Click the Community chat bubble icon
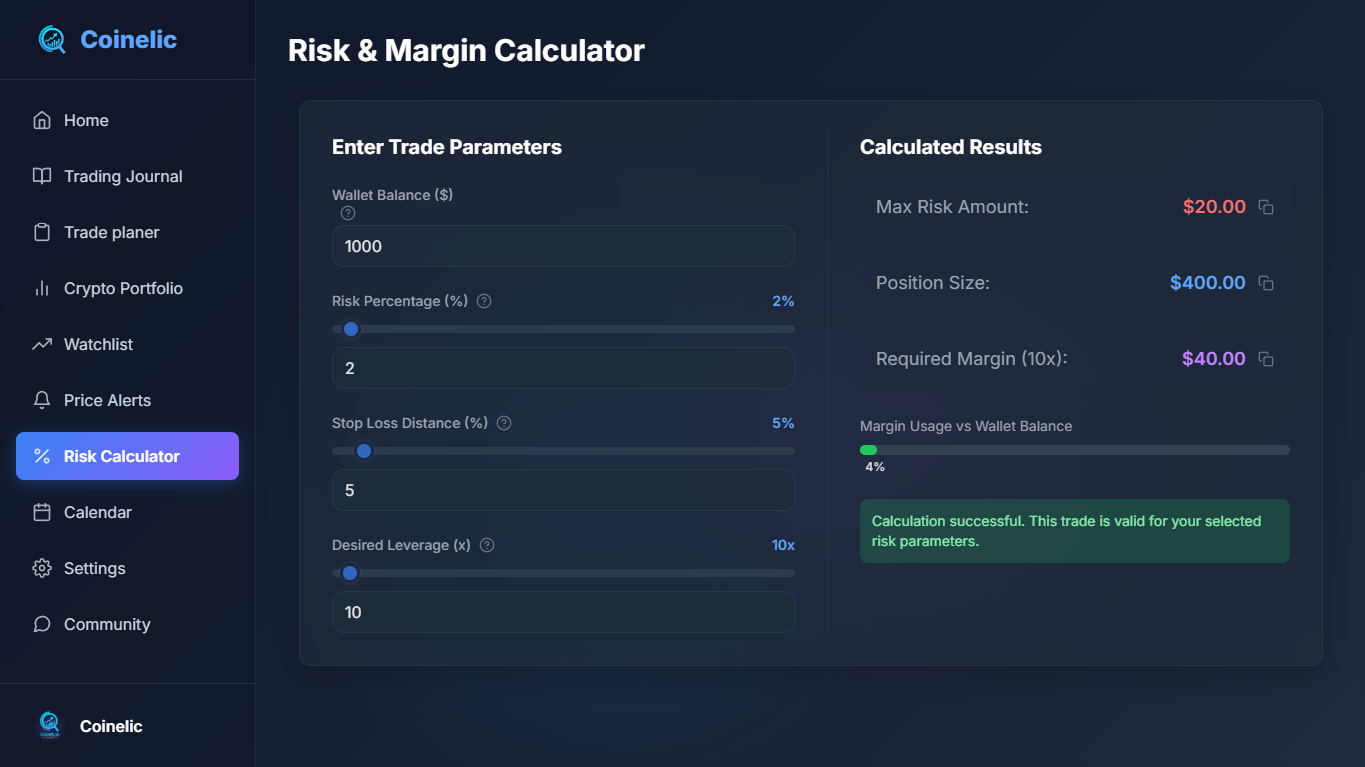 (x=41, y=624)
